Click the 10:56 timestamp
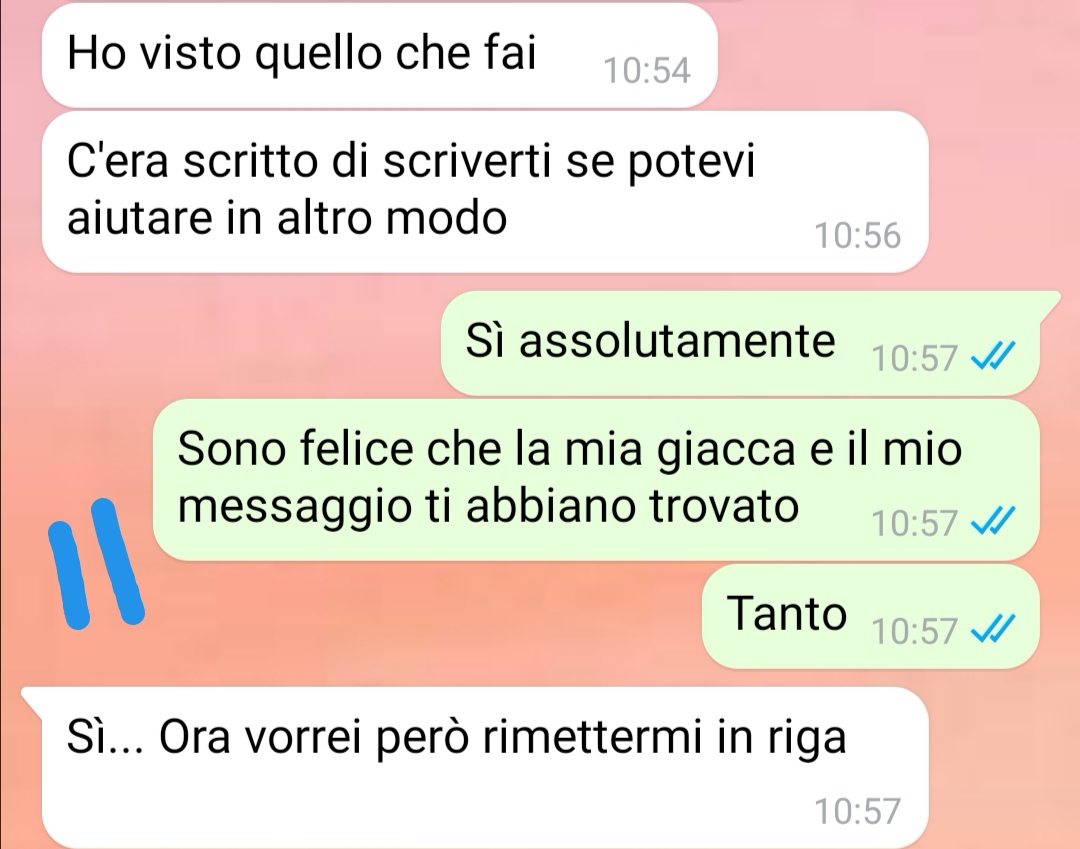This screenshot has height=849, width=1080. tap(858, 235)
